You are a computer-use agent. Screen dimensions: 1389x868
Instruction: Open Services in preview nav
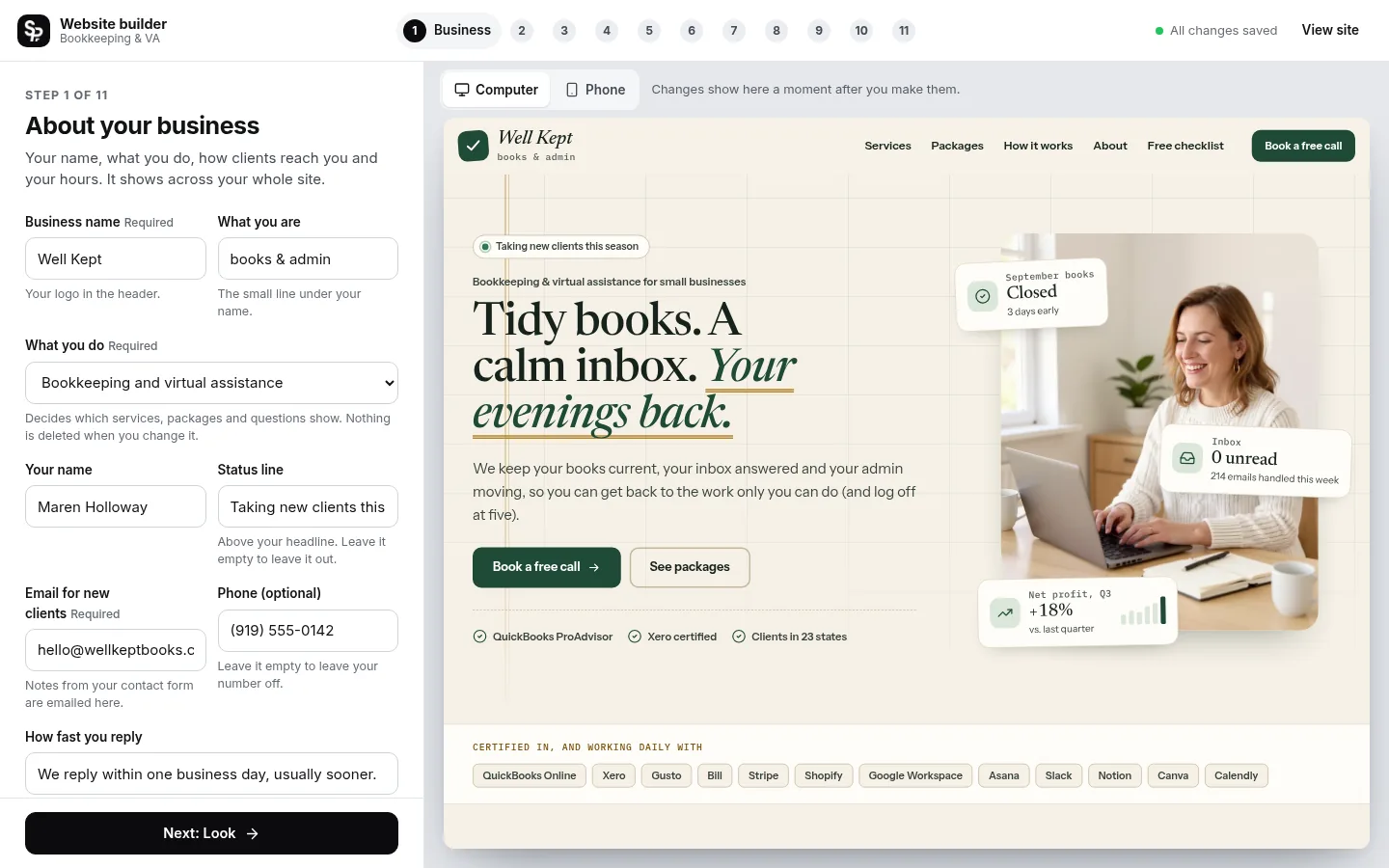point(887,146)
